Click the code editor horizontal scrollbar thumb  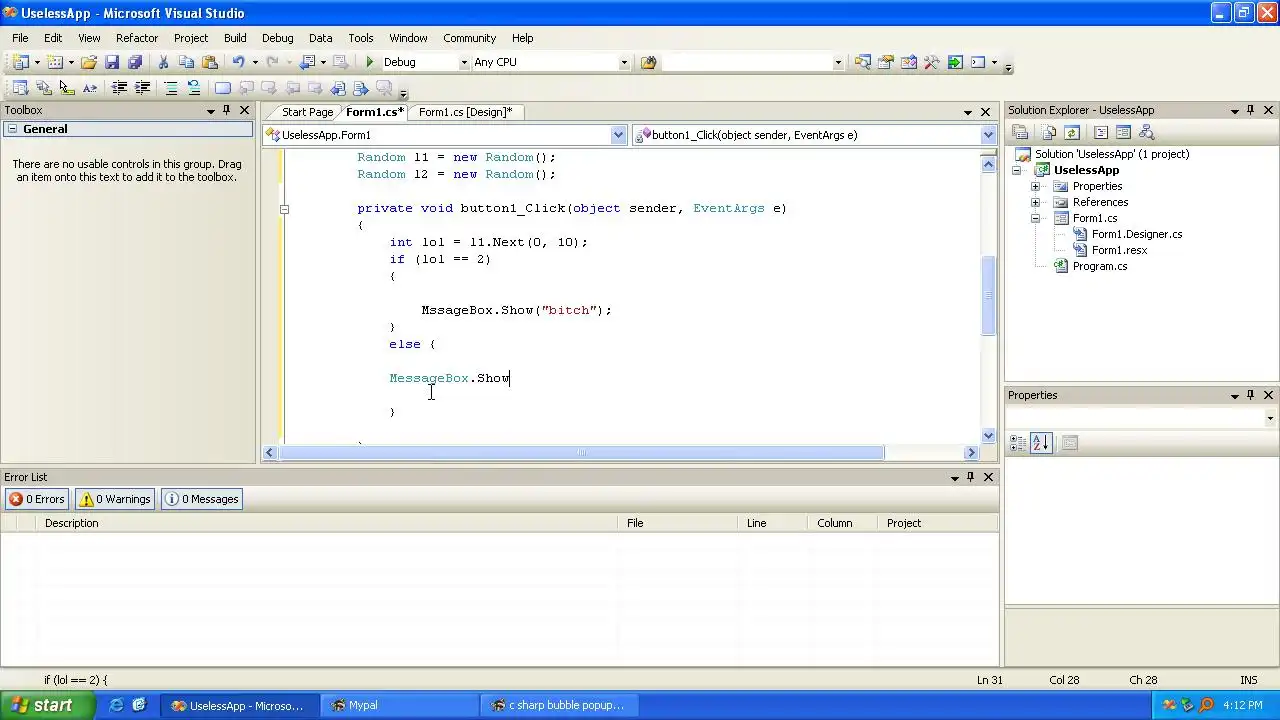click(581, 453)
